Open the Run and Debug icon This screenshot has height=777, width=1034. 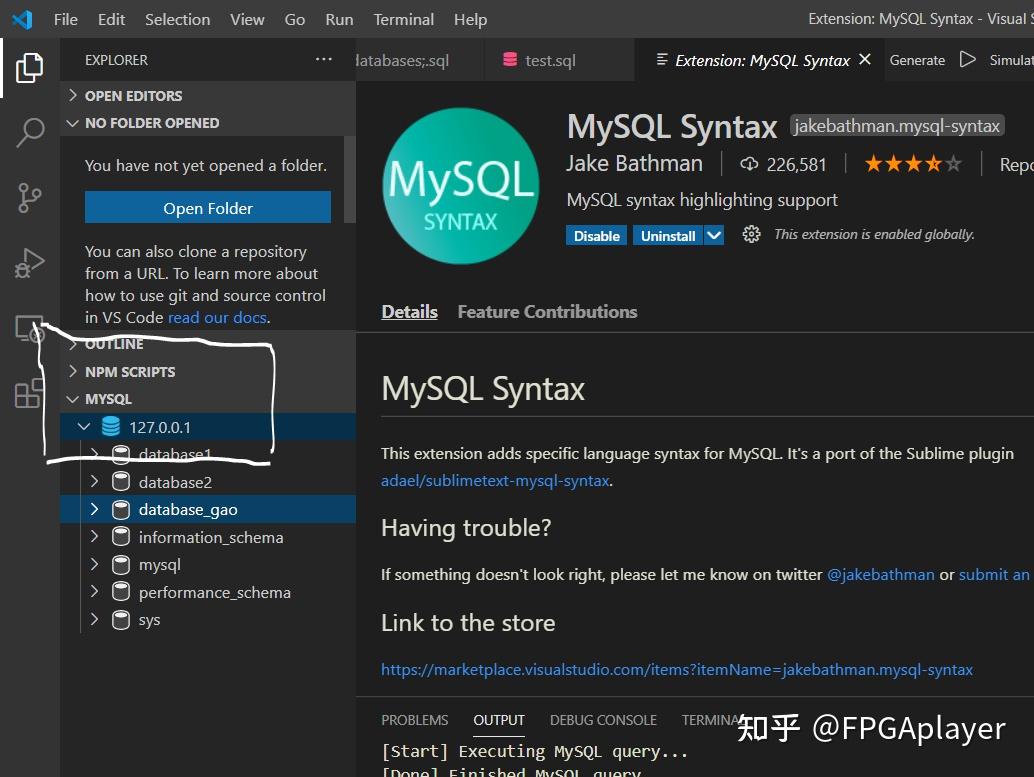coord(29,262)
